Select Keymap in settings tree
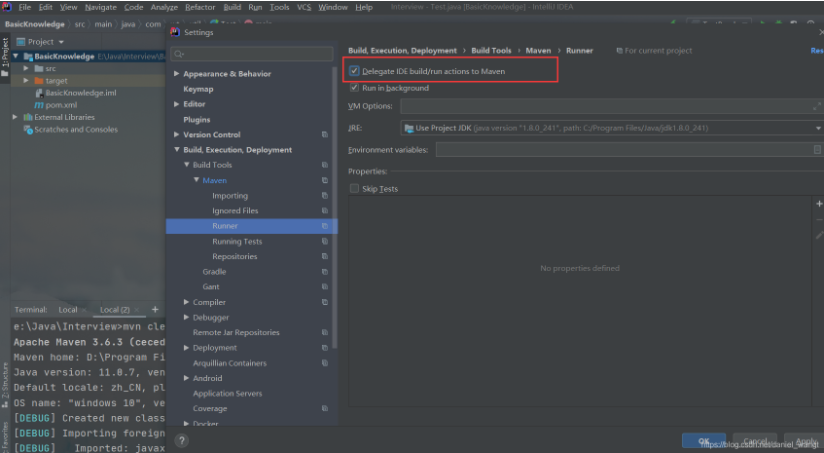 tap(198, 89)
